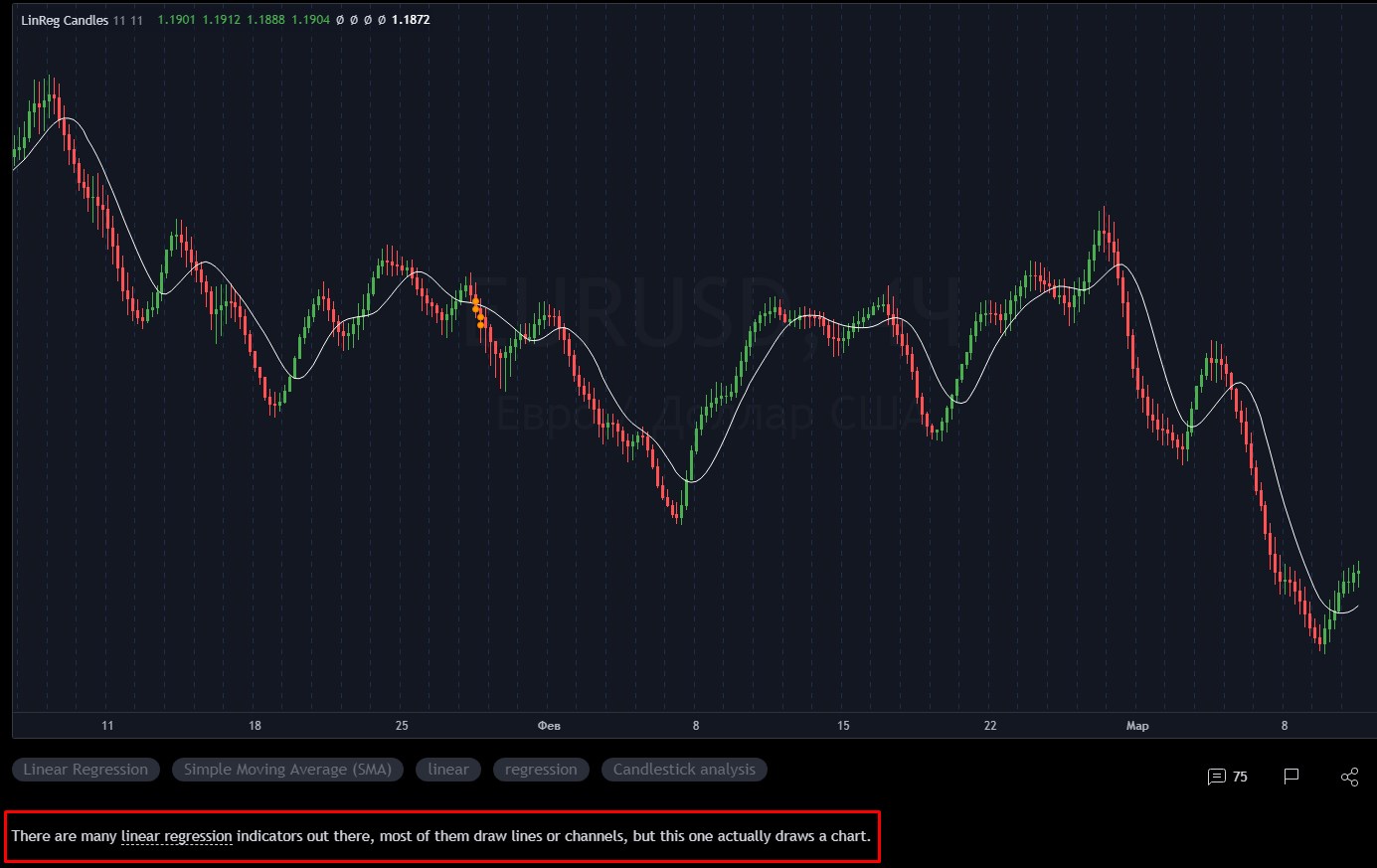Click the comment count number 75

click(1240, 777)
